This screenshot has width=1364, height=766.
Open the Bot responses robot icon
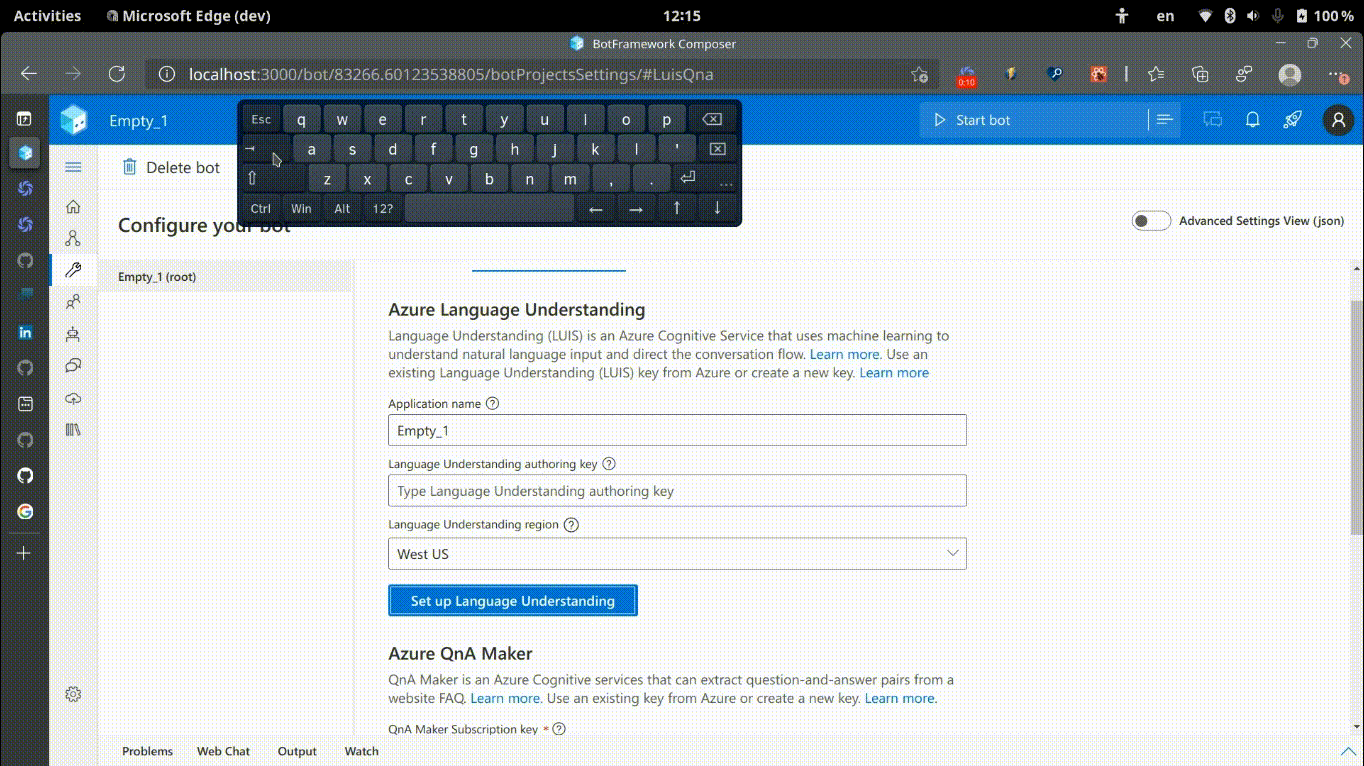pos(73,334)
